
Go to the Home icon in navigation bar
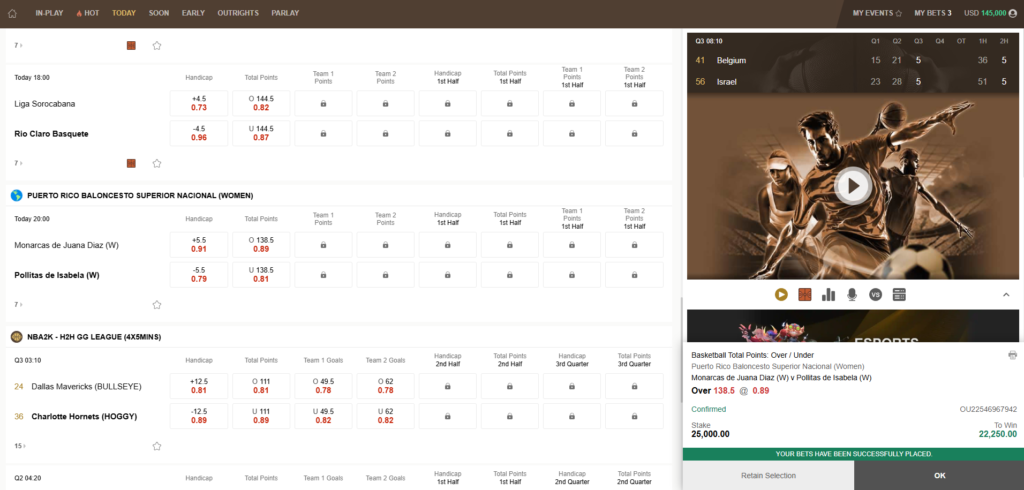pos(13,13)
